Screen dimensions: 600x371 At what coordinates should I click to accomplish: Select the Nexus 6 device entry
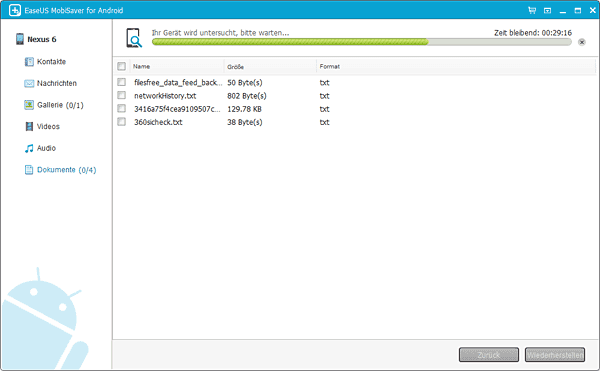coord(36,39)
